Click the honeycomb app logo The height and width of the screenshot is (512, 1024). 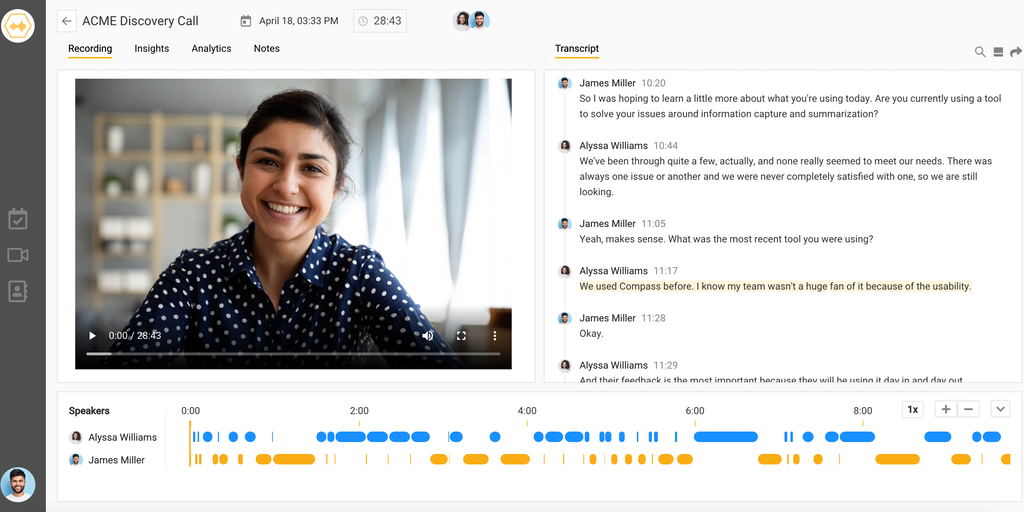coord(18,25)
